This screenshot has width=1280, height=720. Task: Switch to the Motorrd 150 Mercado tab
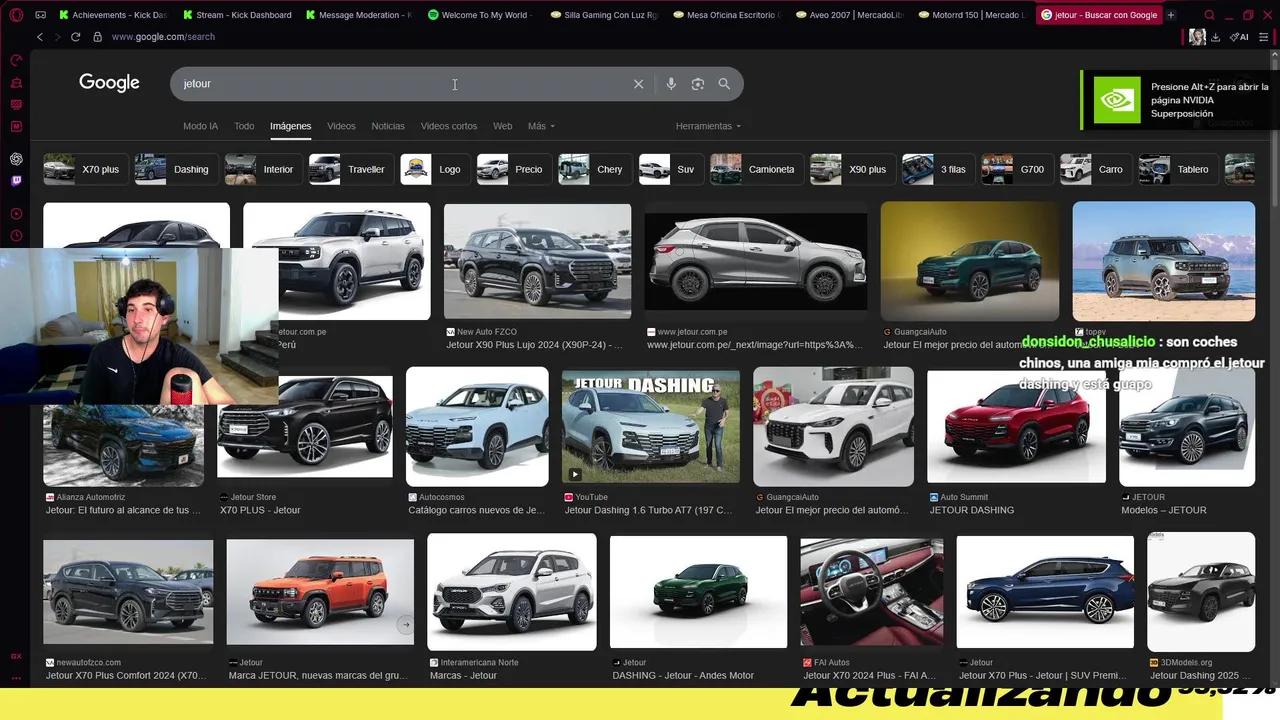pos(972,15)
